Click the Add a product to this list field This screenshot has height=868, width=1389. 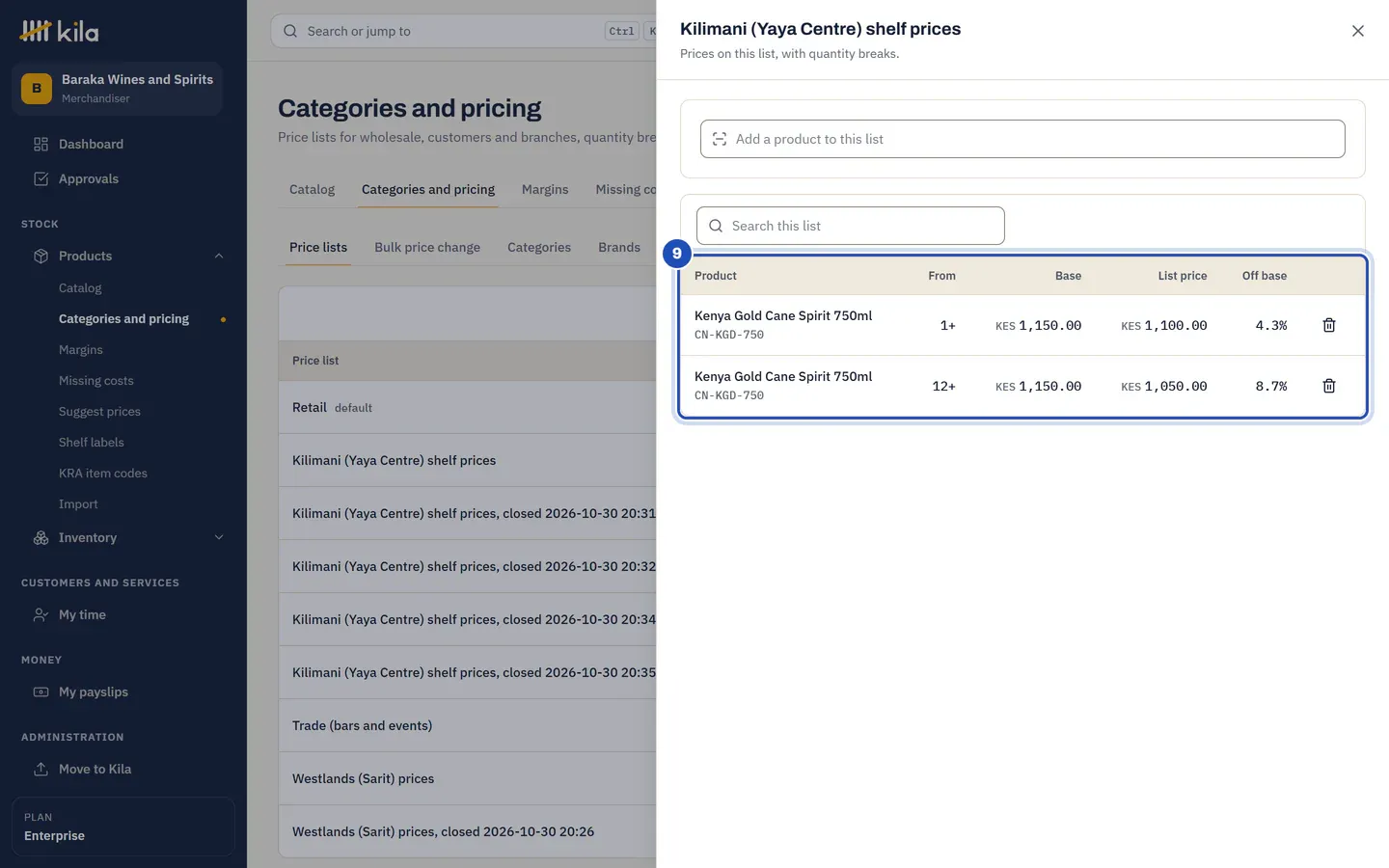(1022, 139)
